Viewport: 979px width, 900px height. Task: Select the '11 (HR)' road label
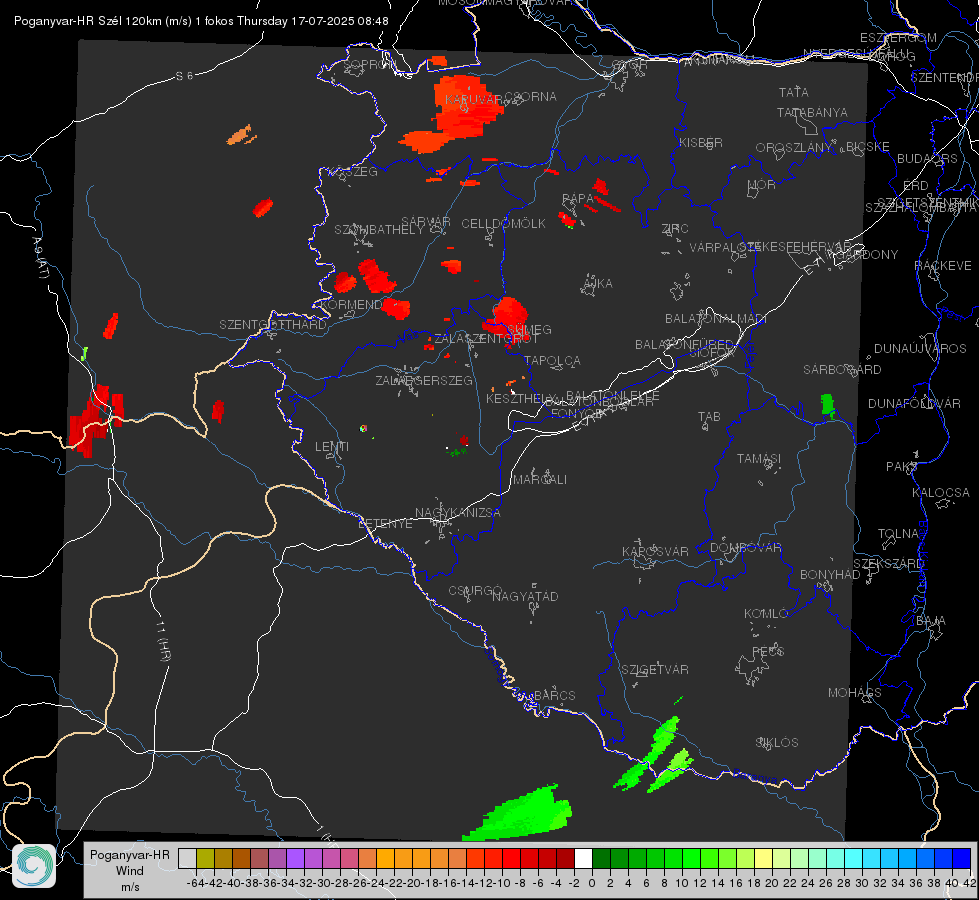[x=164, y=640]
